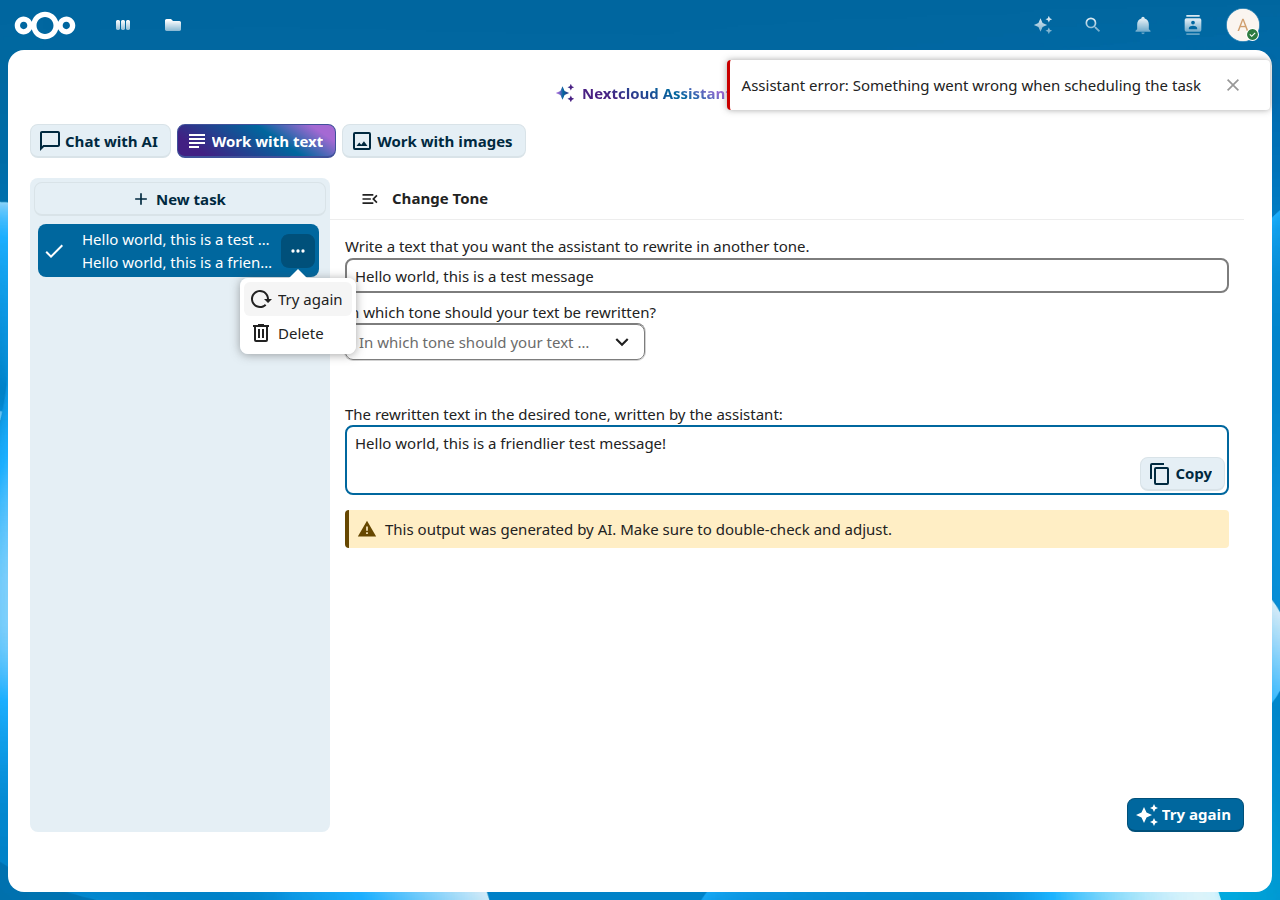
Task: Open the Files folder icon
Action: pyautogui.click(x=173, y=25)
